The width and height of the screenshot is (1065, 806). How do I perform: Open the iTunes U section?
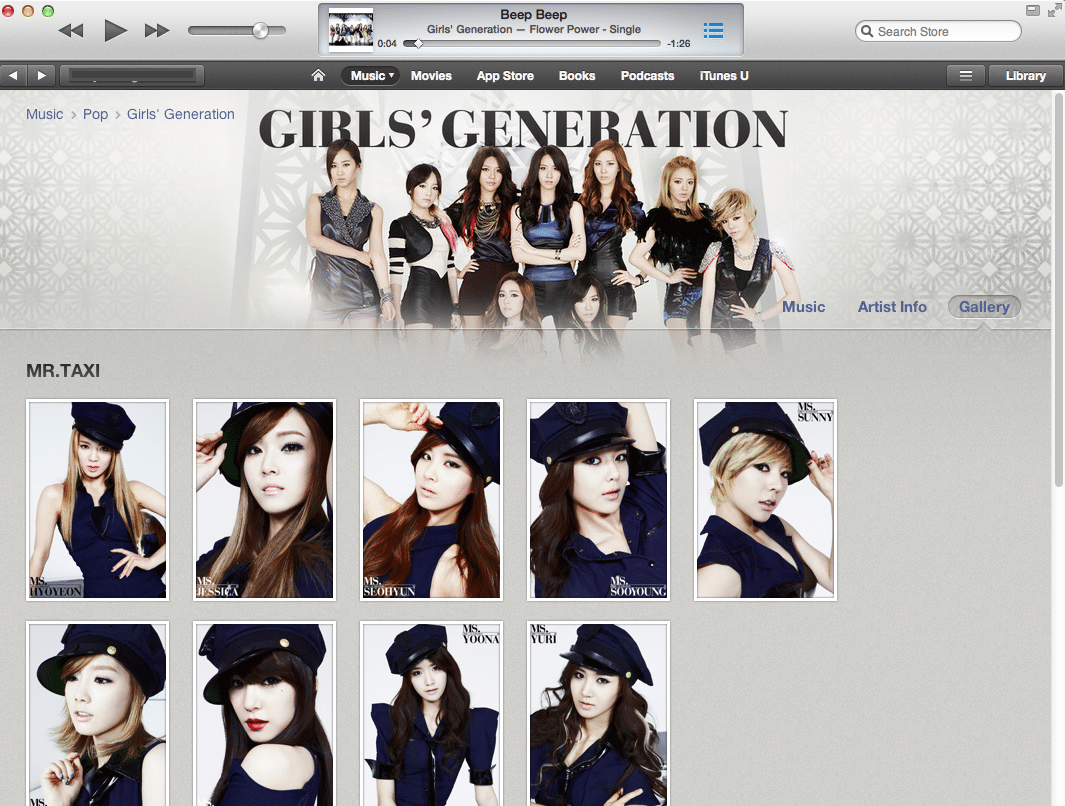click(724, 76)
